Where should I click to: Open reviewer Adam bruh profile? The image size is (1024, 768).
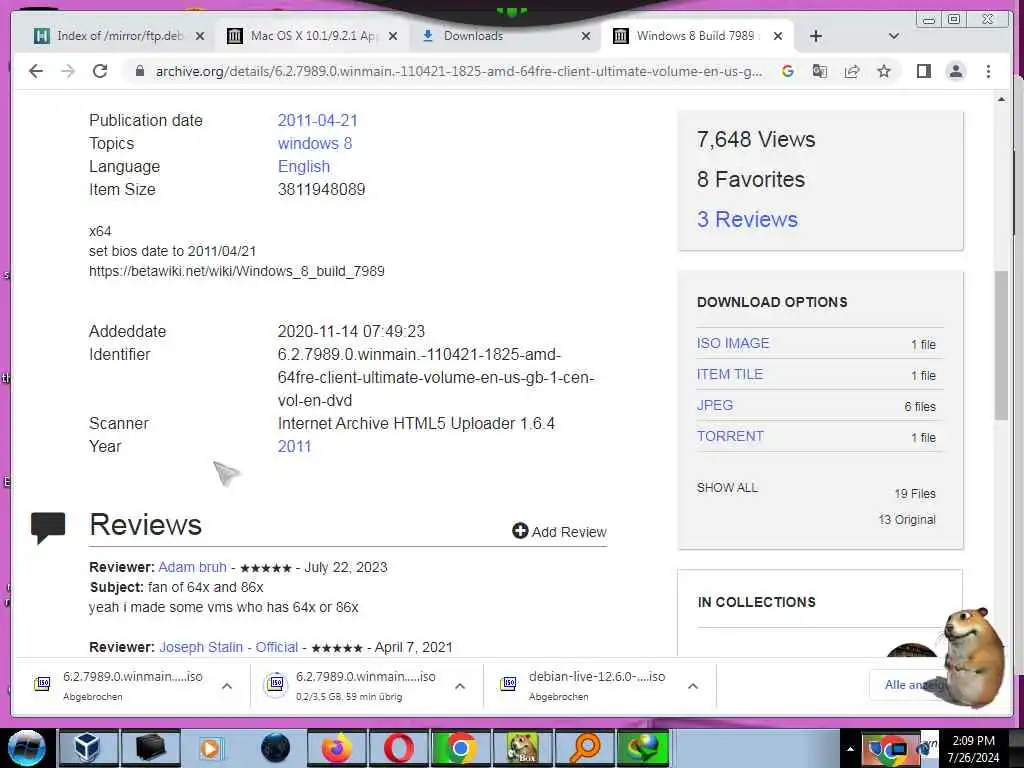192,568
